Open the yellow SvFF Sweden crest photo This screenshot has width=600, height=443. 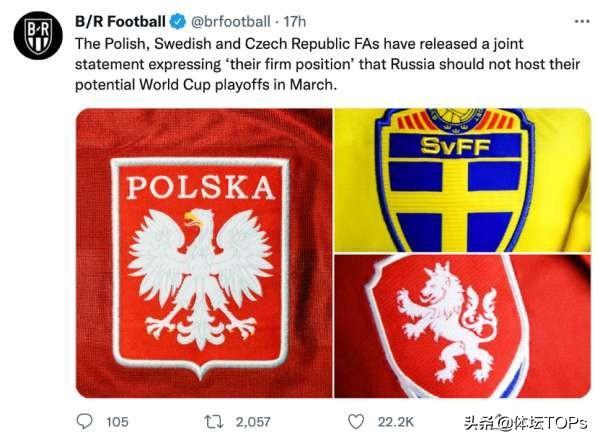pos(462,178)
